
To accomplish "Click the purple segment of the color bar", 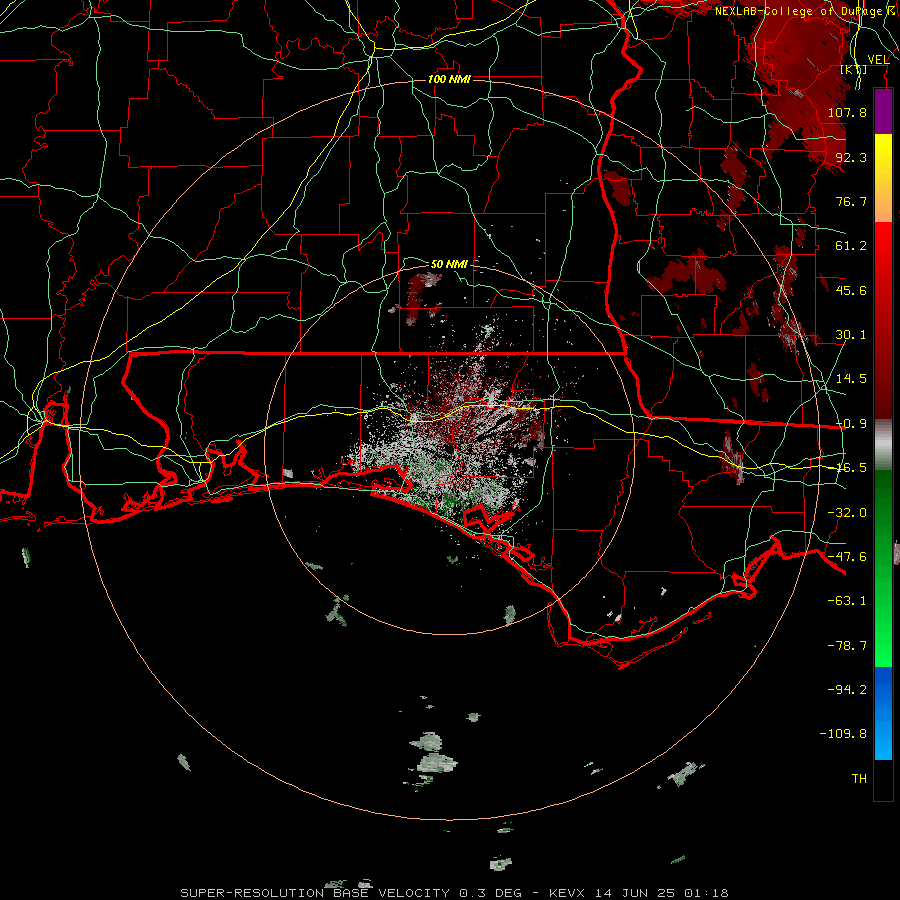I will tap(883, 111).
